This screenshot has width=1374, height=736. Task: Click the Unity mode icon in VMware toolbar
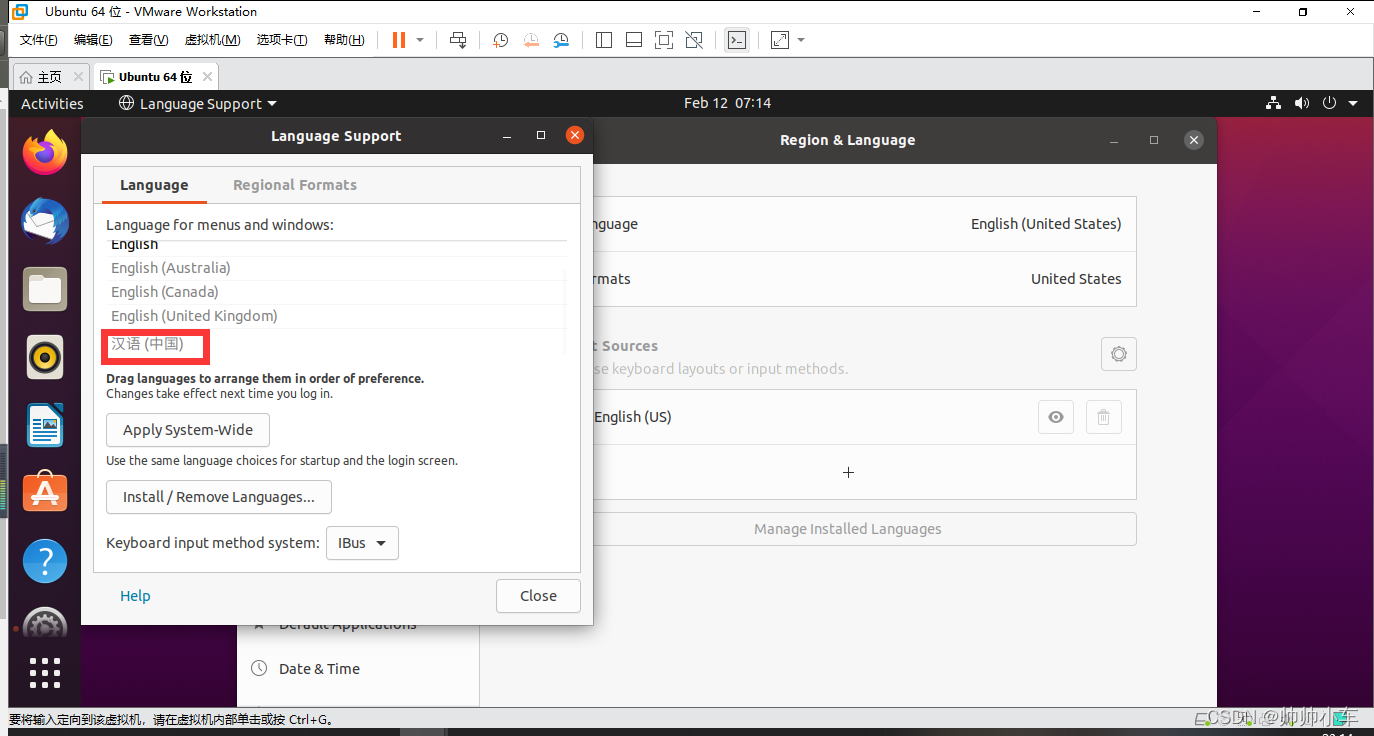pyautogui.click(x=694, y=40)
